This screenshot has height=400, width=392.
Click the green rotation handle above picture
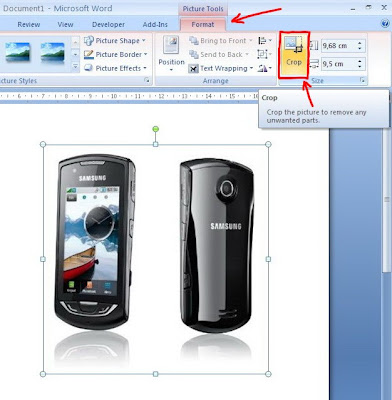(x=155, y=129)
